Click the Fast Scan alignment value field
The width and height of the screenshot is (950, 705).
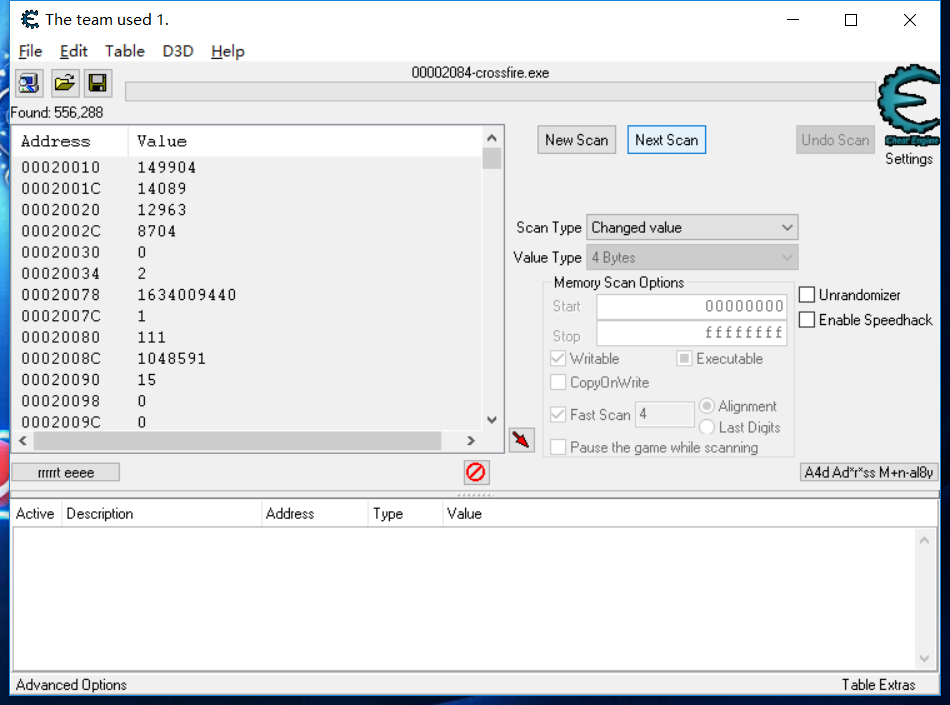tap(665, 415)
